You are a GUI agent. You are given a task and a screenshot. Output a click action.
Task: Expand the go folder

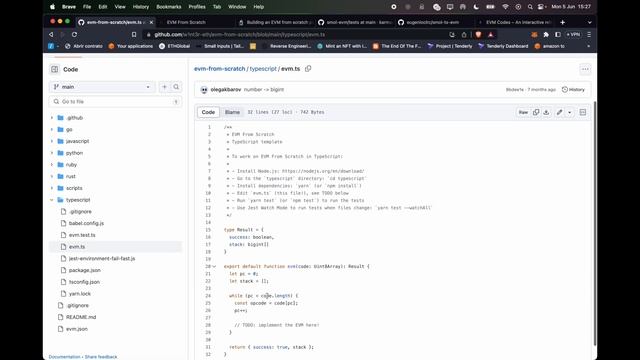pyautogui.click(x=52, y=129)
